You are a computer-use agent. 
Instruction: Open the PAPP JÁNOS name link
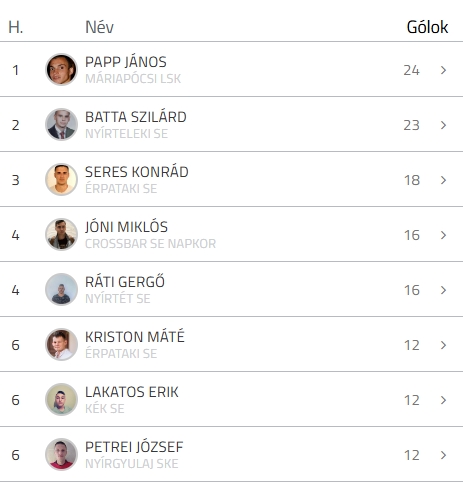tap(126, 62)
